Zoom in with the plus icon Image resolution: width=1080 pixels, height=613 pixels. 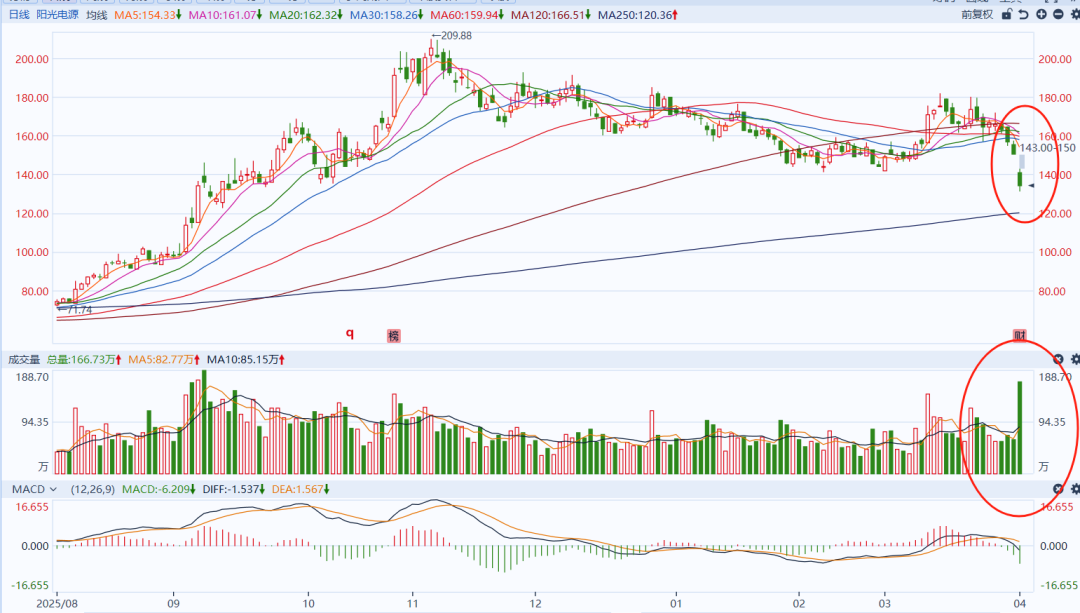click(1041, 14)
